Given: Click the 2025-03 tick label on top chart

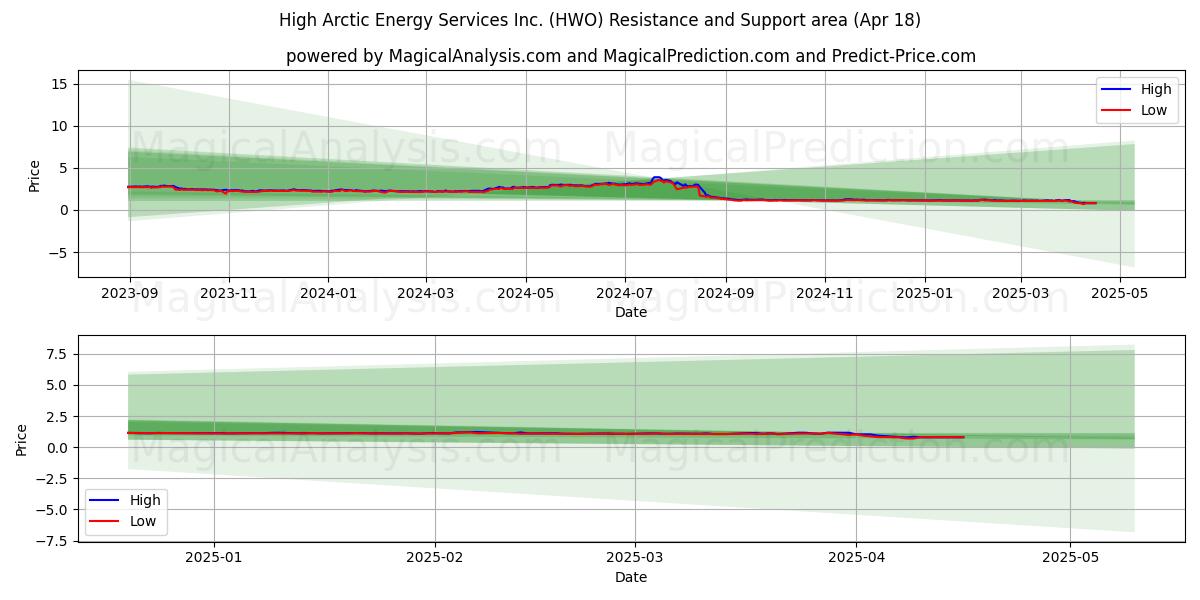Looking at the screenshot, I should click(1021, 294).
